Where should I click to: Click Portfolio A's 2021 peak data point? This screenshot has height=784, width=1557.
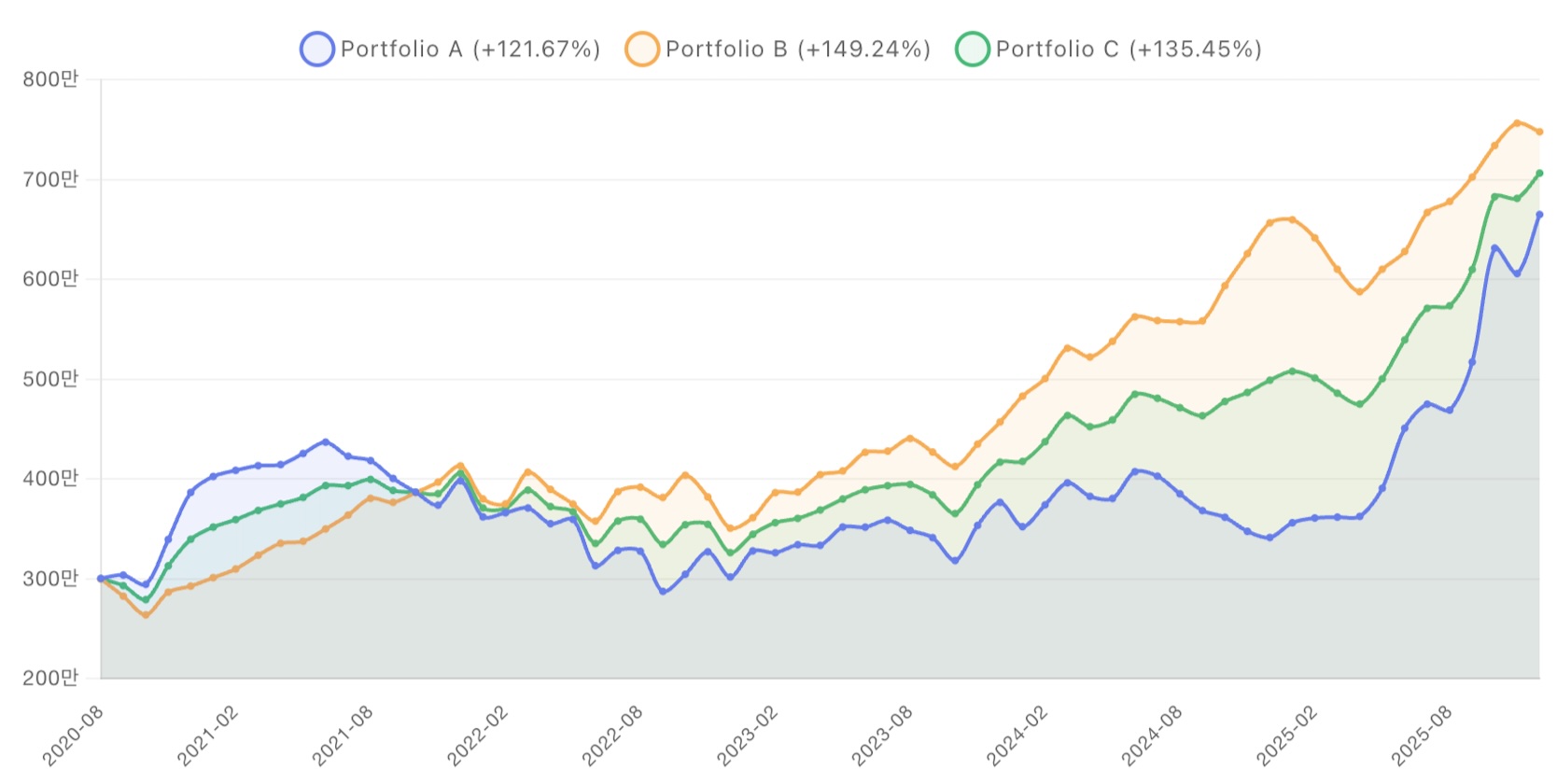tap(326, 441)
